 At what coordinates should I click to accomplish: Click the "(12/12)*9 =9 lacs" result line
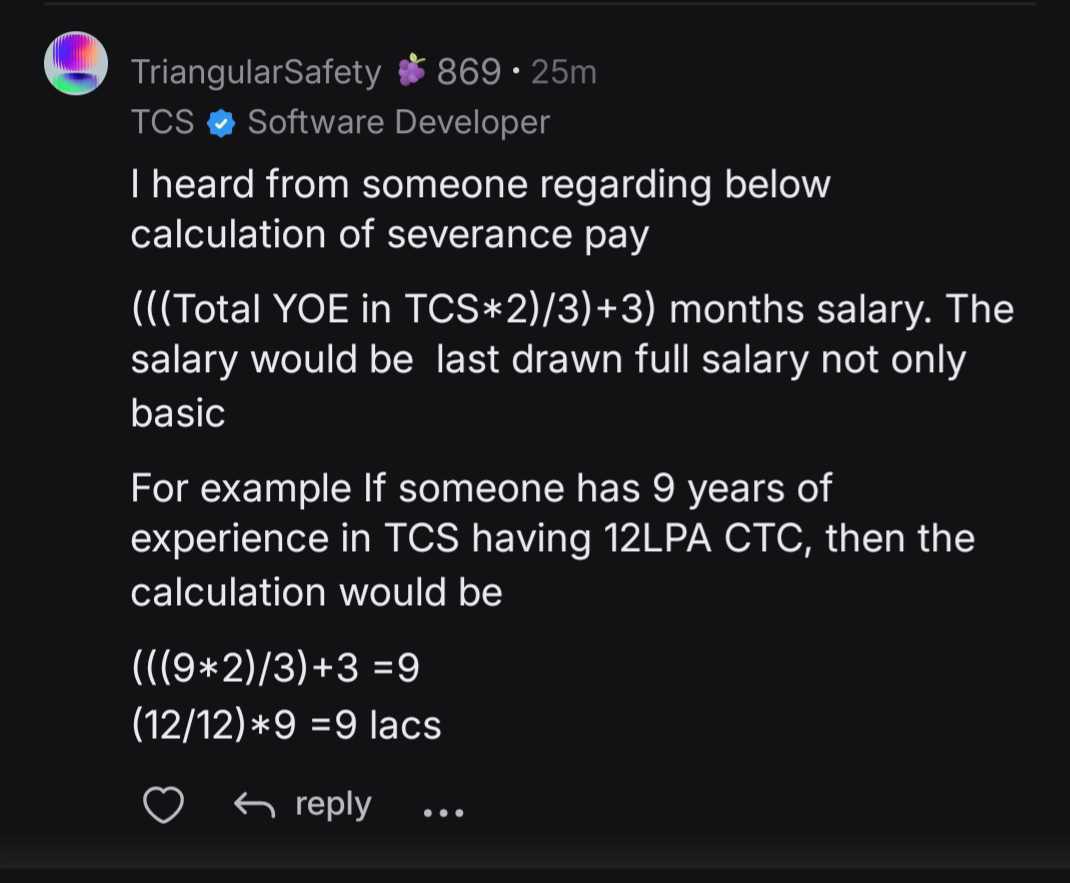[x=286, y=724]
